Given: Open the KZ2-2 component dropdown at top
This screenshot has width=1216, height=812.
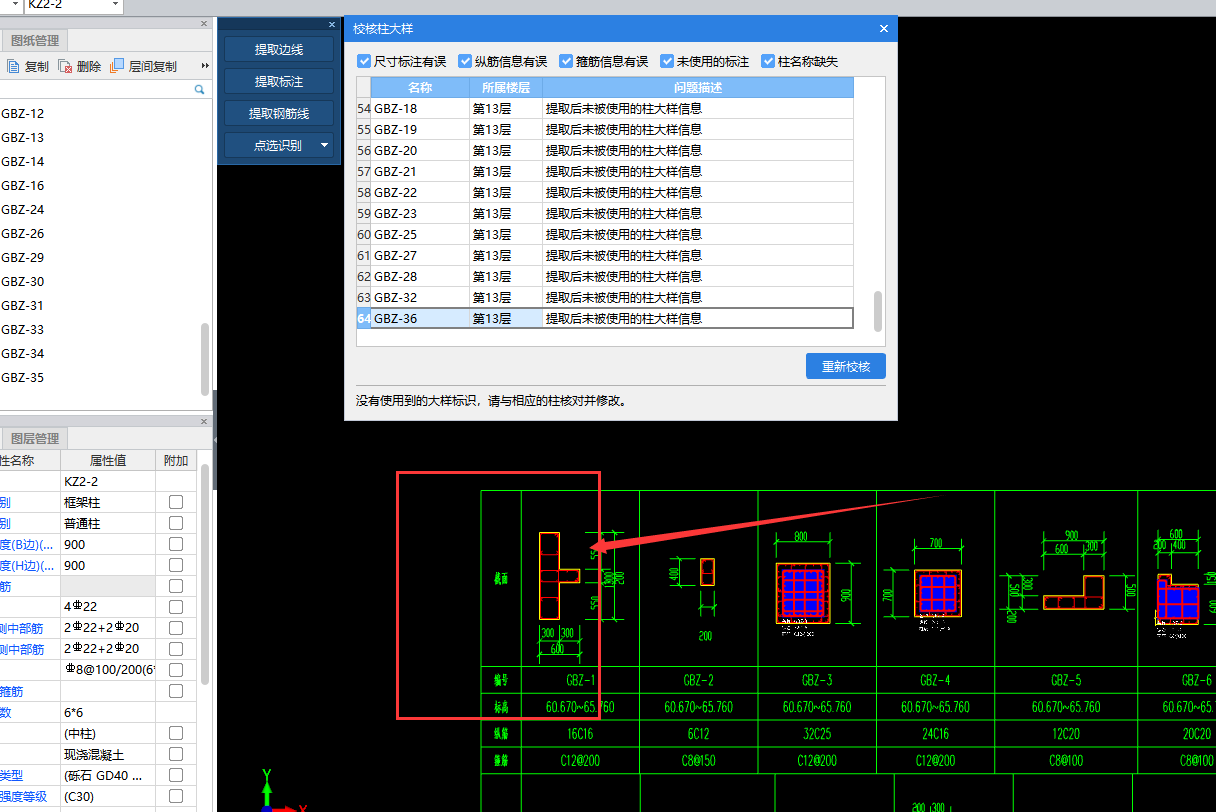Looking at the screenshot, I should (116, 5).
